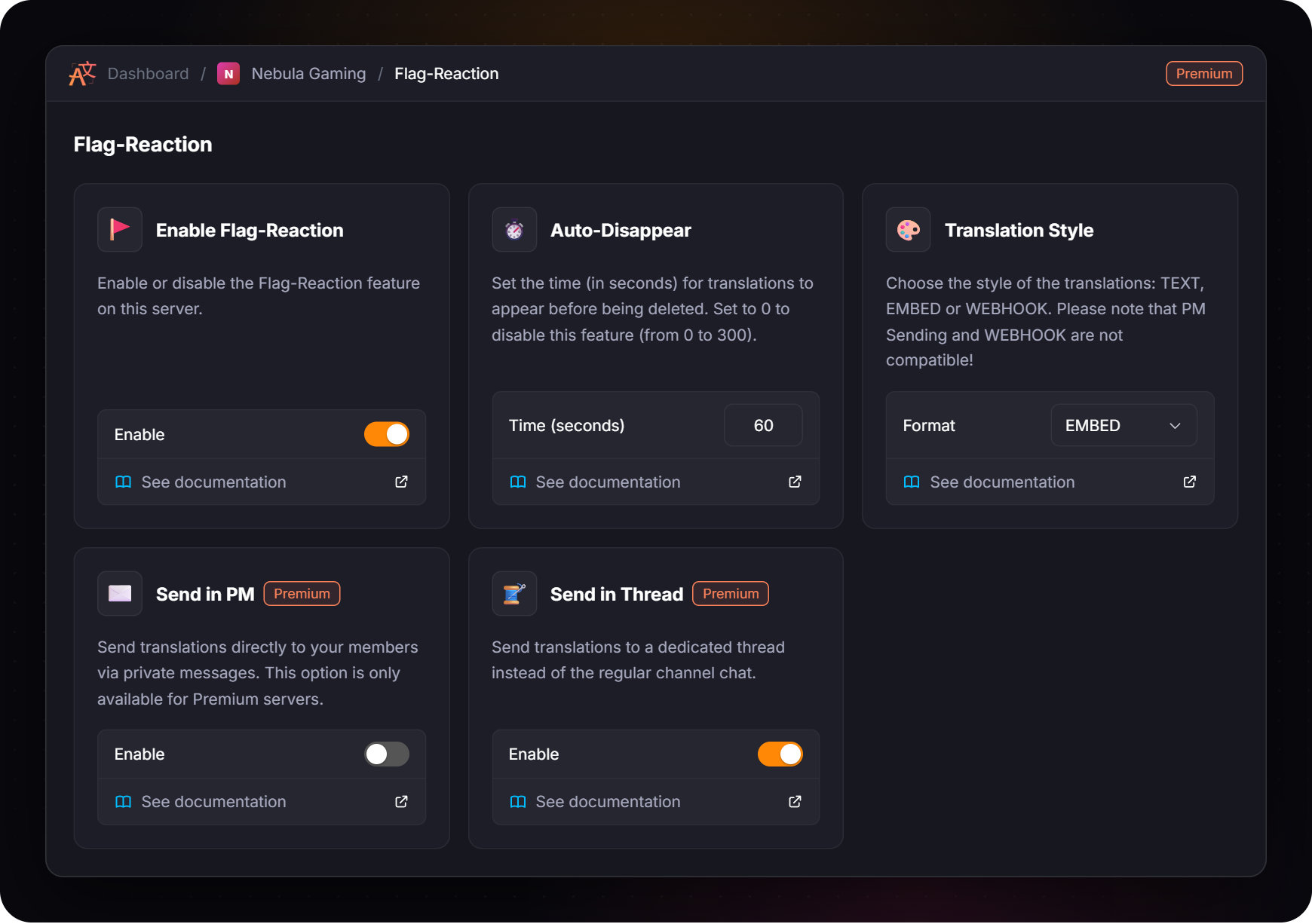Click the Format label
Viewport: 1312px width, 924px height.
pos(929,425)
